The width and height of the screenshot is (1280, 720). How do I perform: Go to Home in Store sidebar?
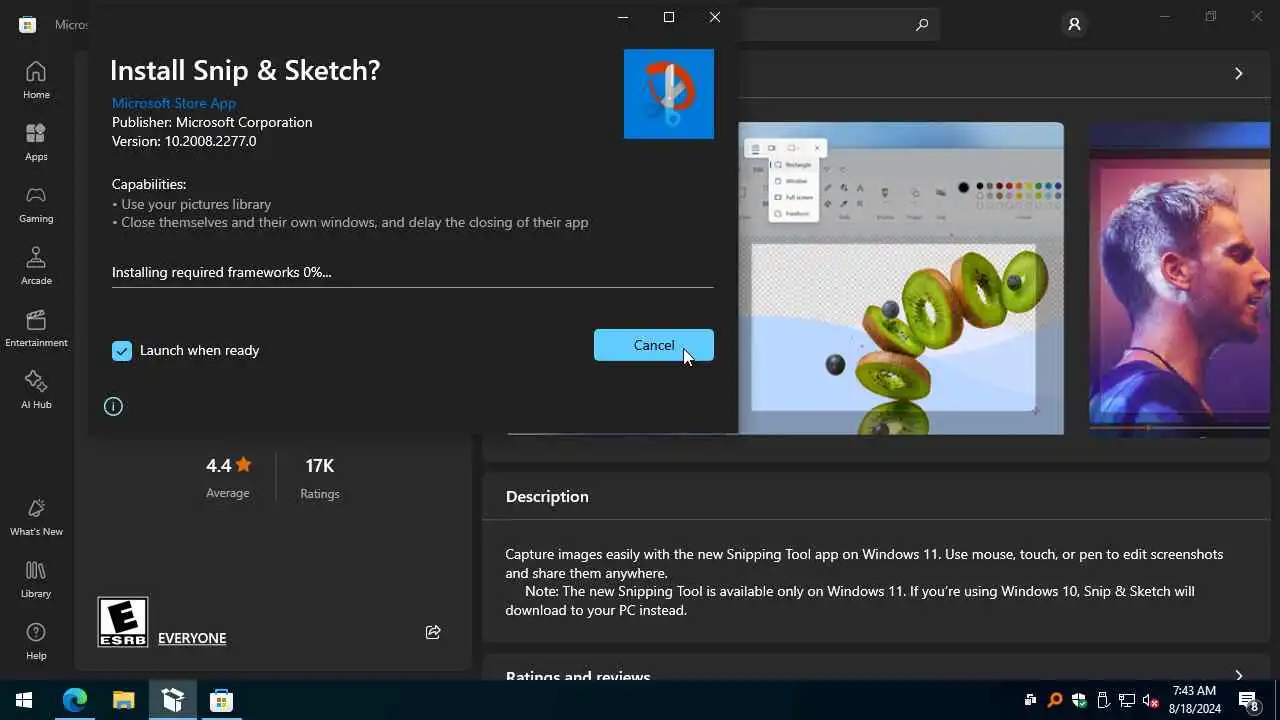click(x=36, y=80)
